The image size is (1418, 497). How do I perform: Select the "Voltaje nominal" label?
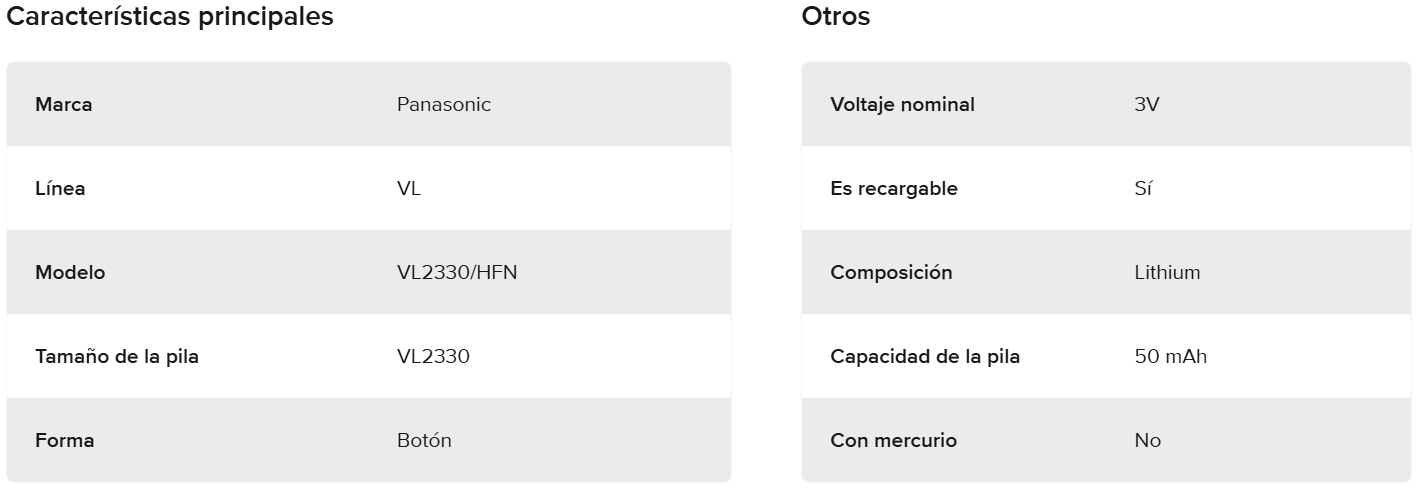pos(902,104)
